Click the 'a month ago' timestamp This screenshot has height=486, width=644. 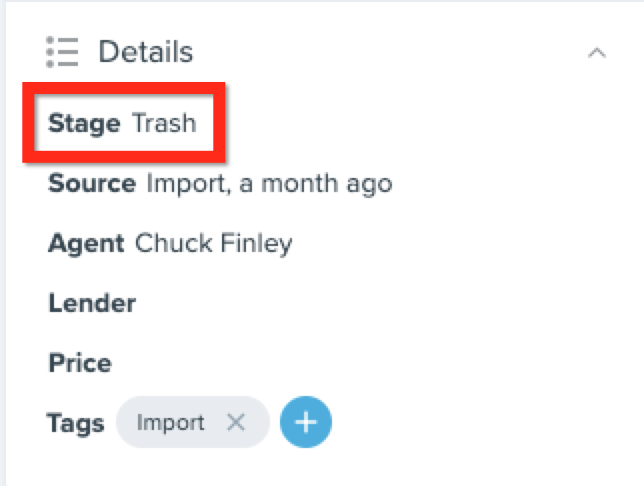tap(316, 184)
